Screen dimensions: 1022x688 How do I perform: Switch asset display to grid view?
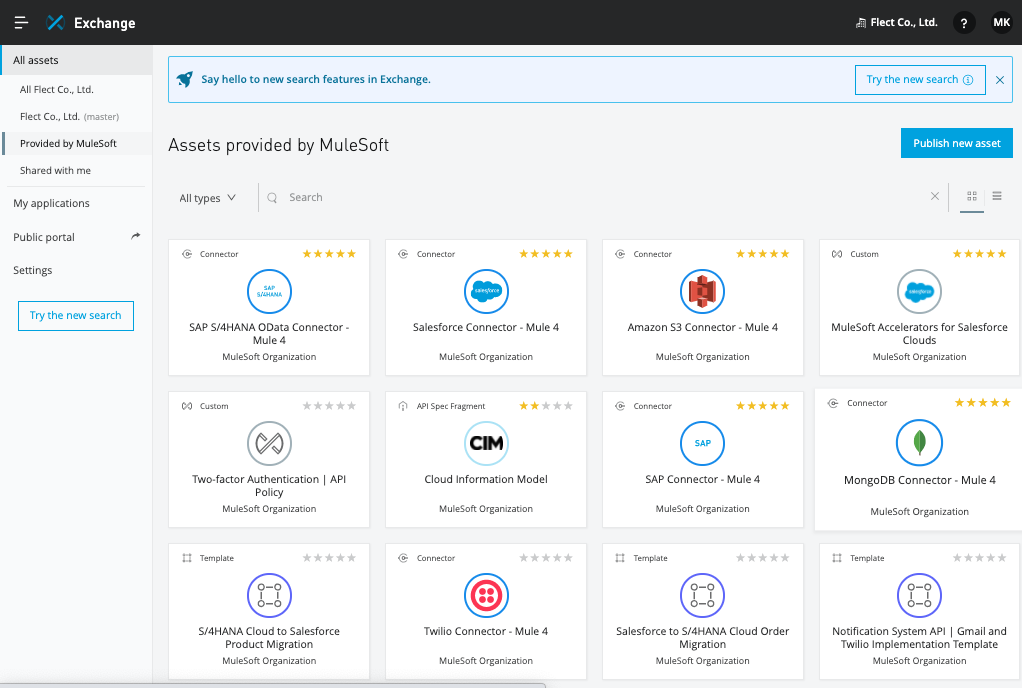[971, 197]
